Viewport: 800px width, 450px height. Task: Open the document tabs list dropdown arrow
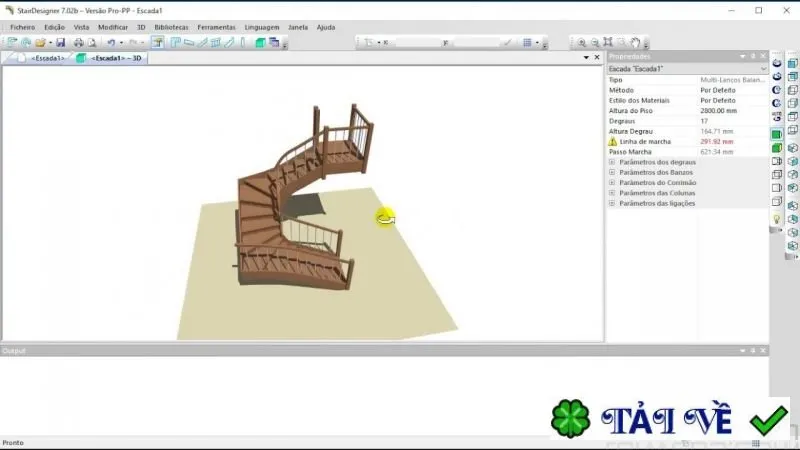coord(586,58)
